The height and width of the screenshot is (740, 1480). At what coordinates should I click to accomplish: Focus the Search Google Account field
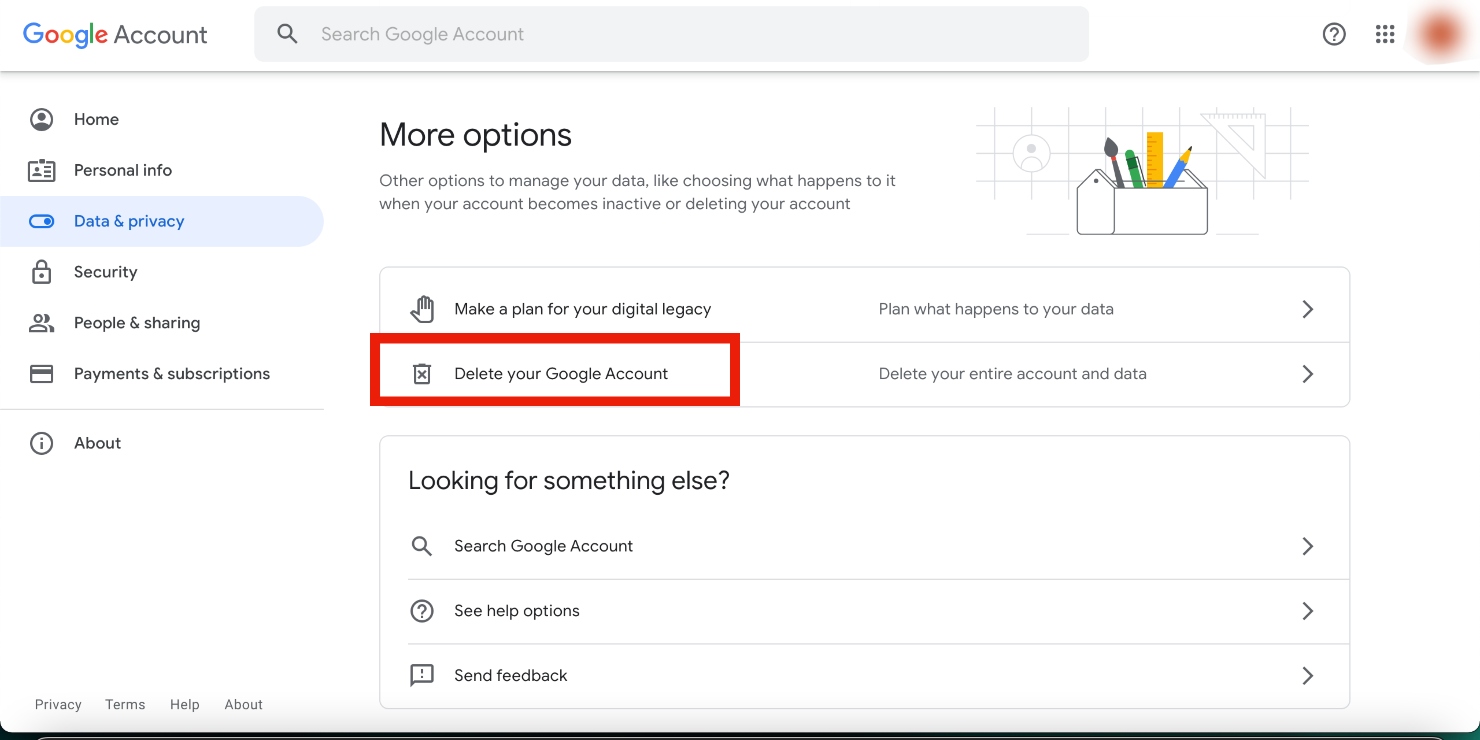click(x=671, y=34)
